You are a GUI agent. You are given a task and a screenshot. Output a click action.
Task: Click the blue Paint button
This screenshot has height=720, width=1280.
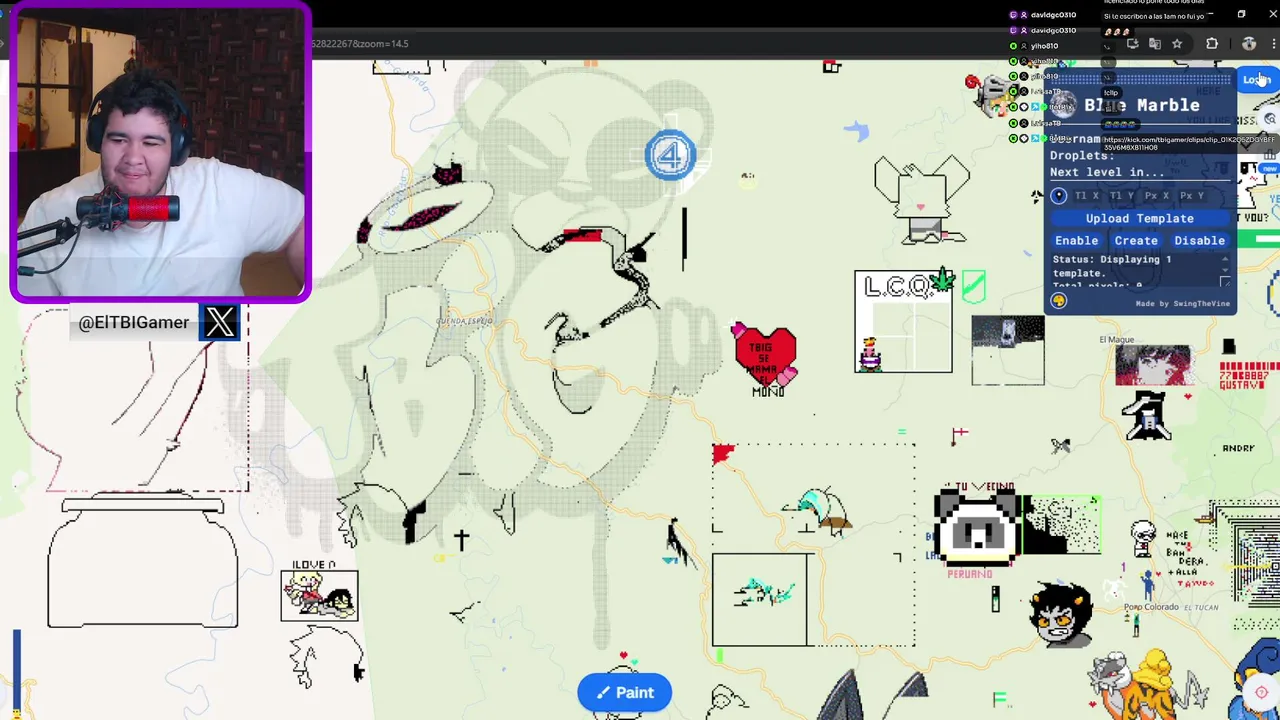625,692
